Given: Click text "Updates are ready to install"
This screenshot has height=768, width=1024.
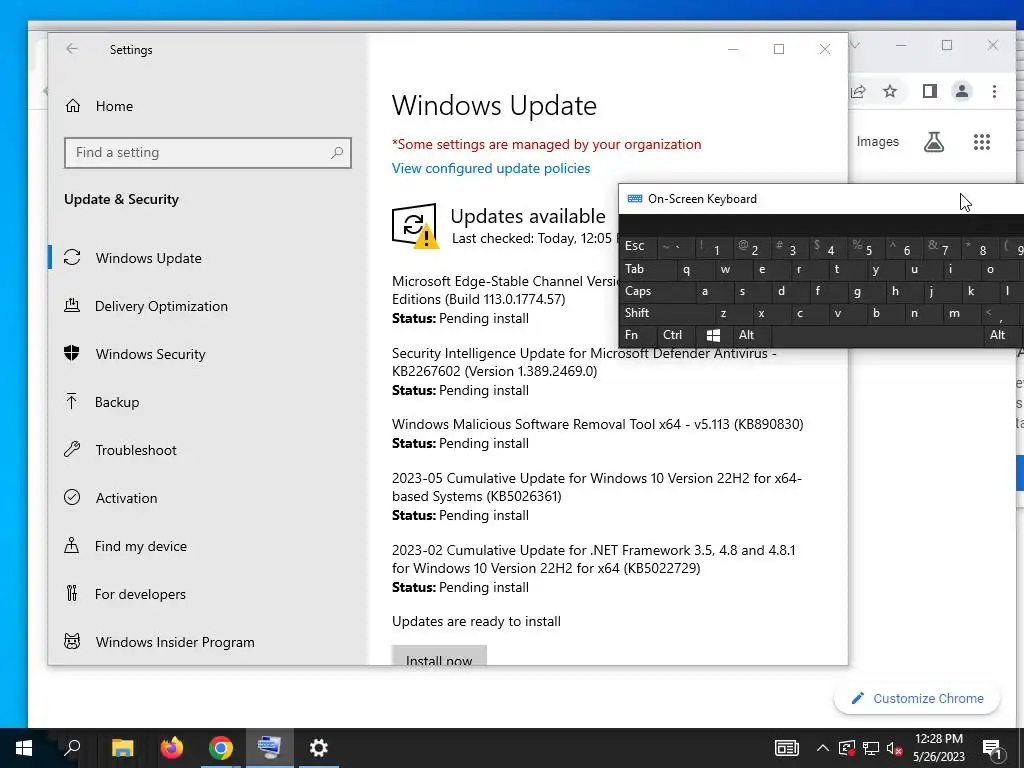Looking at the screenshot, I should pos(476,621).
